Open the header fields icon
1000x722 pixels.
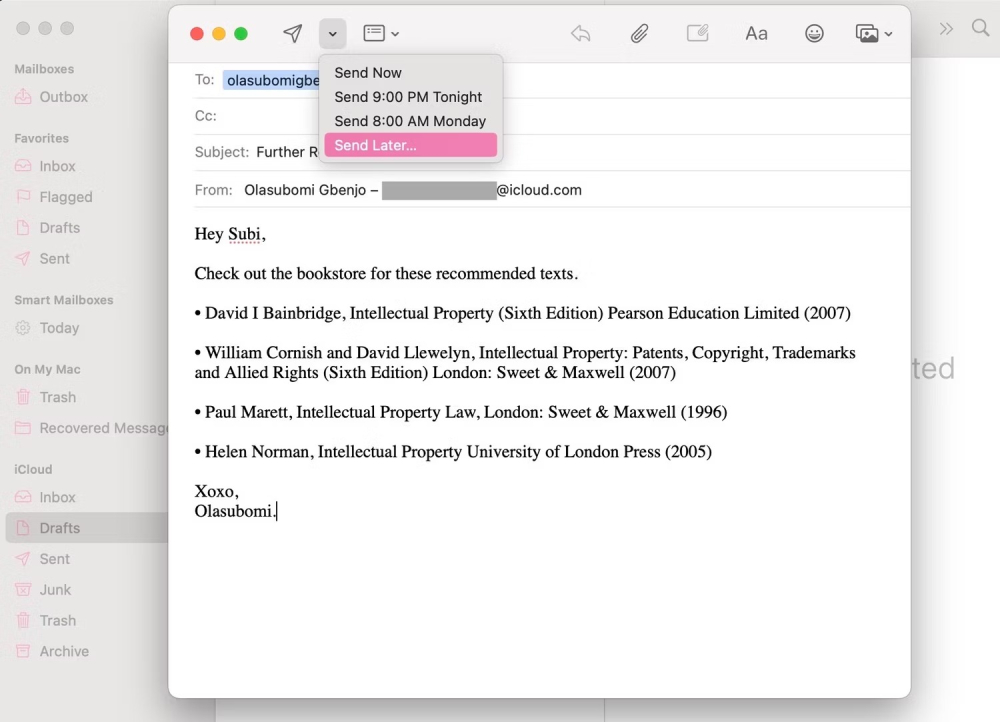(x=374, y=33)
